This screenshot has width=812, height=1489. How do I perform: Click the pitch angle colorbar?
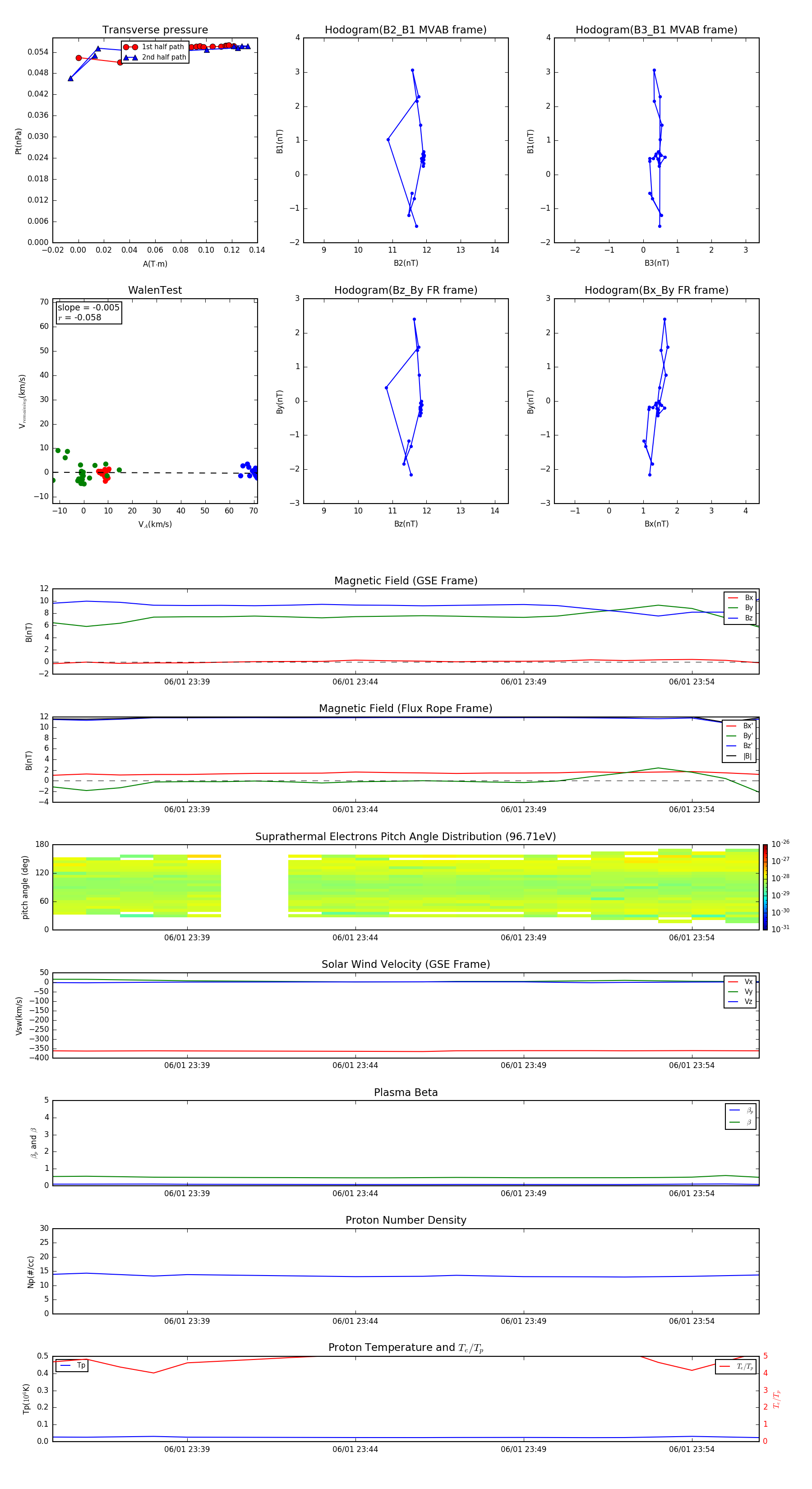tap(765, 887)
